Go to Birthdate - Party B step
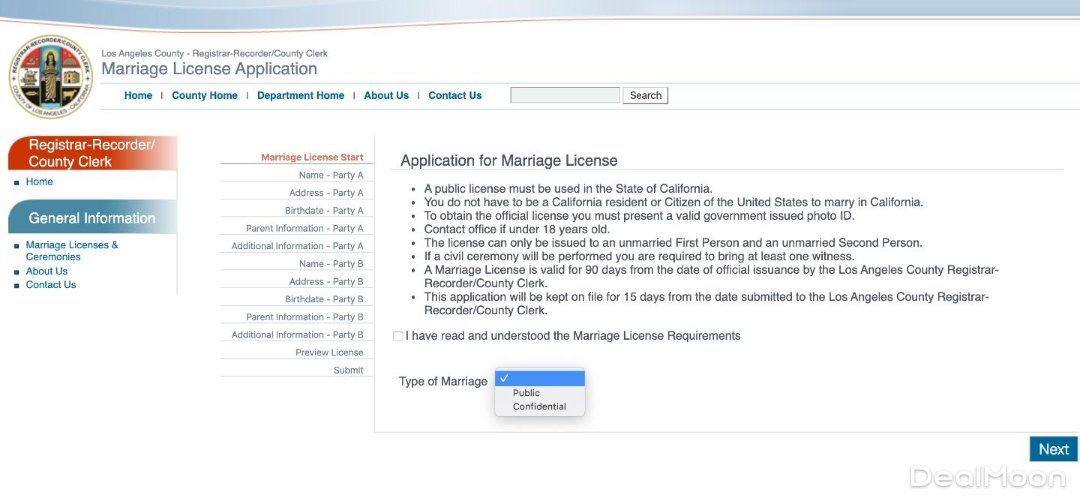Screen dimensions: 1080x501 [x=324, y=299]
